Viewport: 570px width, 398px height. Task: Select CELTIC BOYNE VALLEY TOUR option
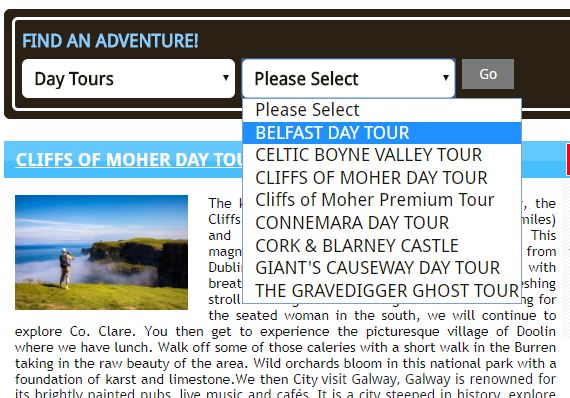(382, 155)
